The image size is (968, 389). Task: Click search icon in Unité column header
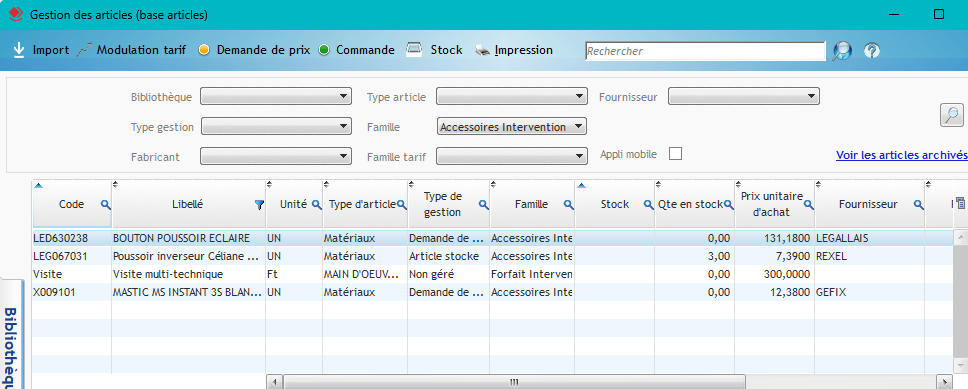[316, 204]
